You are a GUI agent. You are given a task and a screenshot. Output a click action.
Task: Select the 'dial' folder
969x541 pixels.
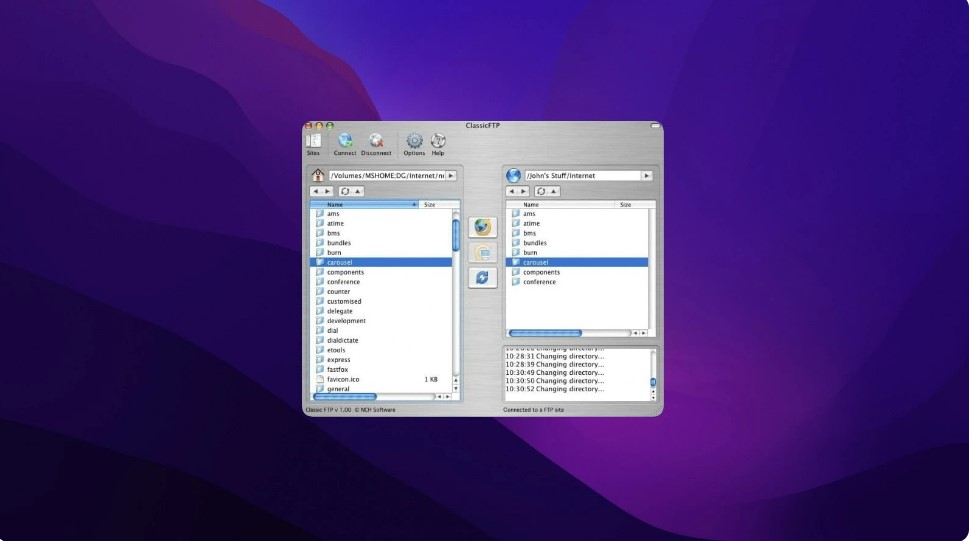pos(381,331)
